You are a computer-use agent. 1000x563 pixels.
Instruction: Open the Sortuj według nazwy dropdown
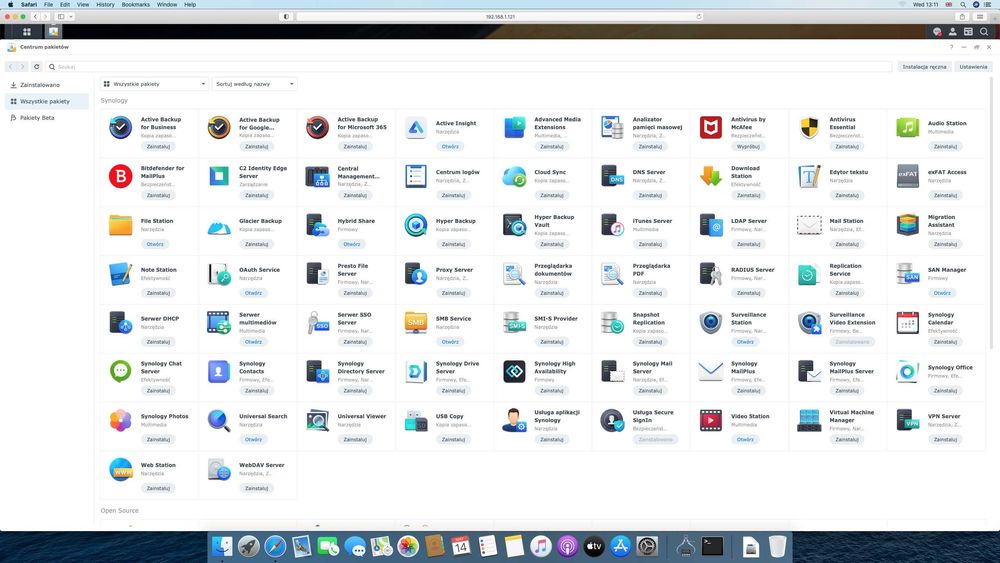pos(254,84)
